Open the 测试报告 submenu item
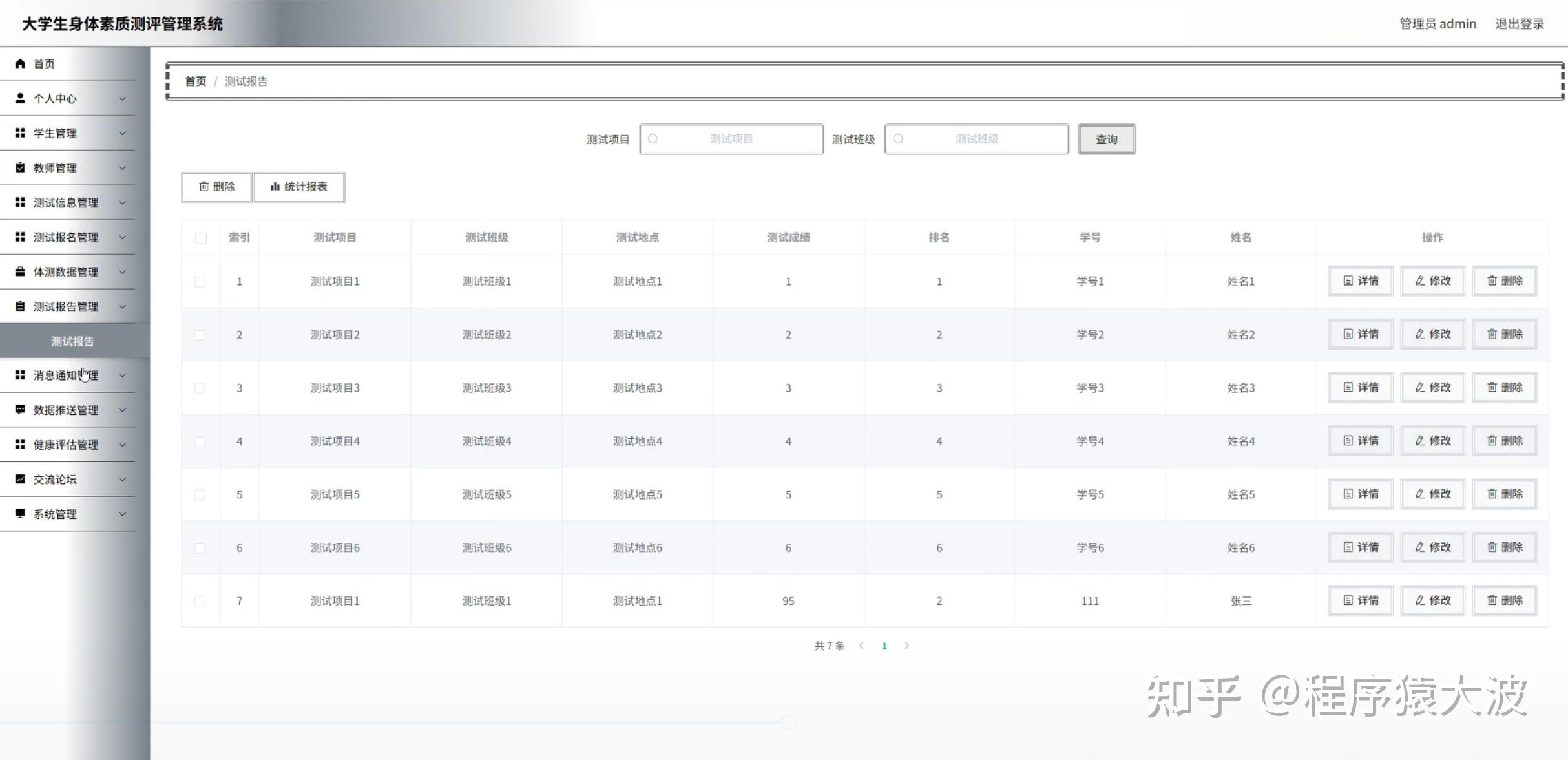1568x760 pixels. click(72, 341)
